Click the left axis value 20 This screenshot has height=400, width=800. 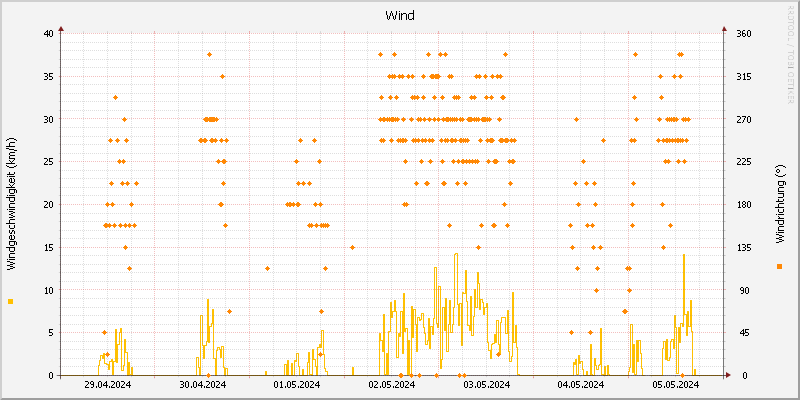pos(48,205)
